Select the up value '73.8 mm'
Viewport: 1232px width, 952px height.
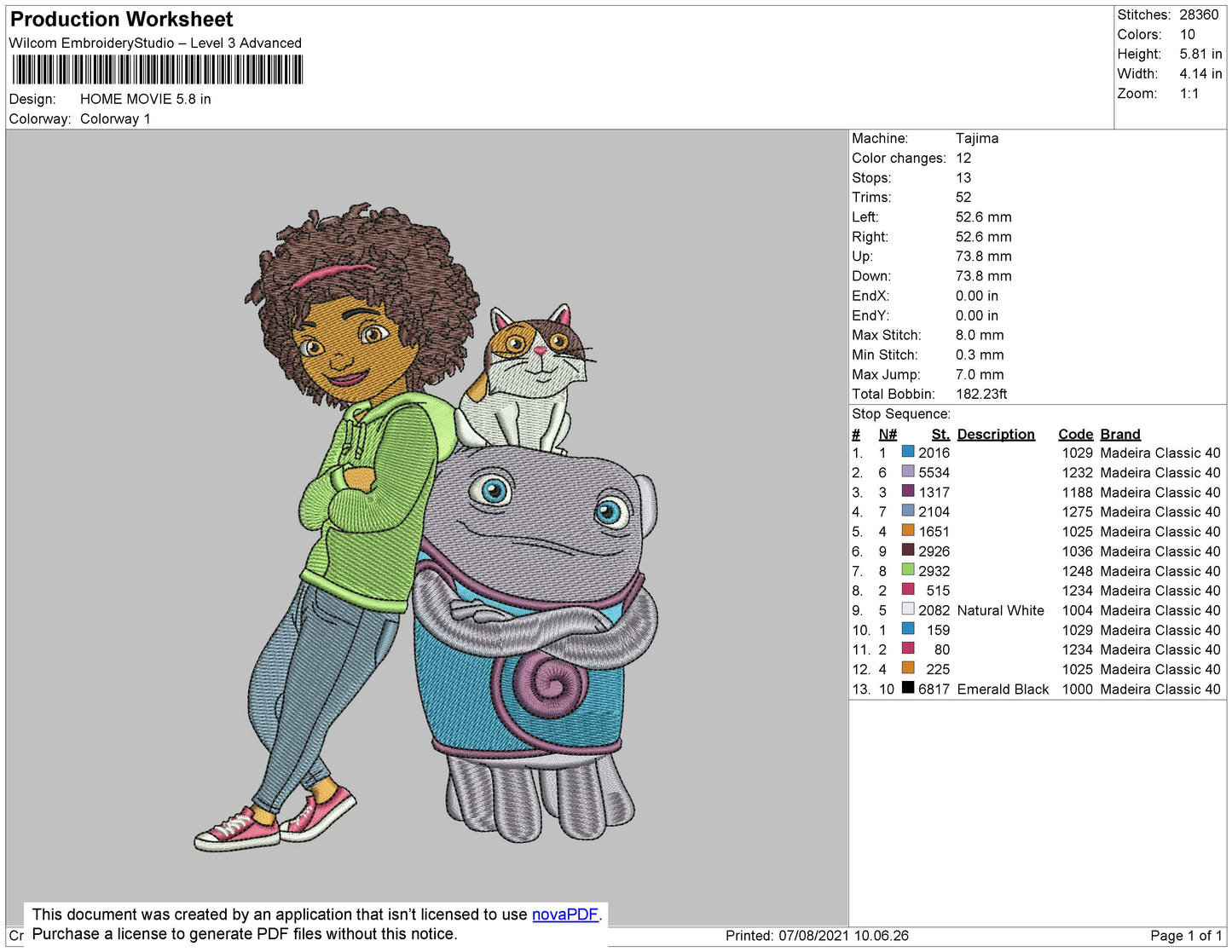point(983,256)
